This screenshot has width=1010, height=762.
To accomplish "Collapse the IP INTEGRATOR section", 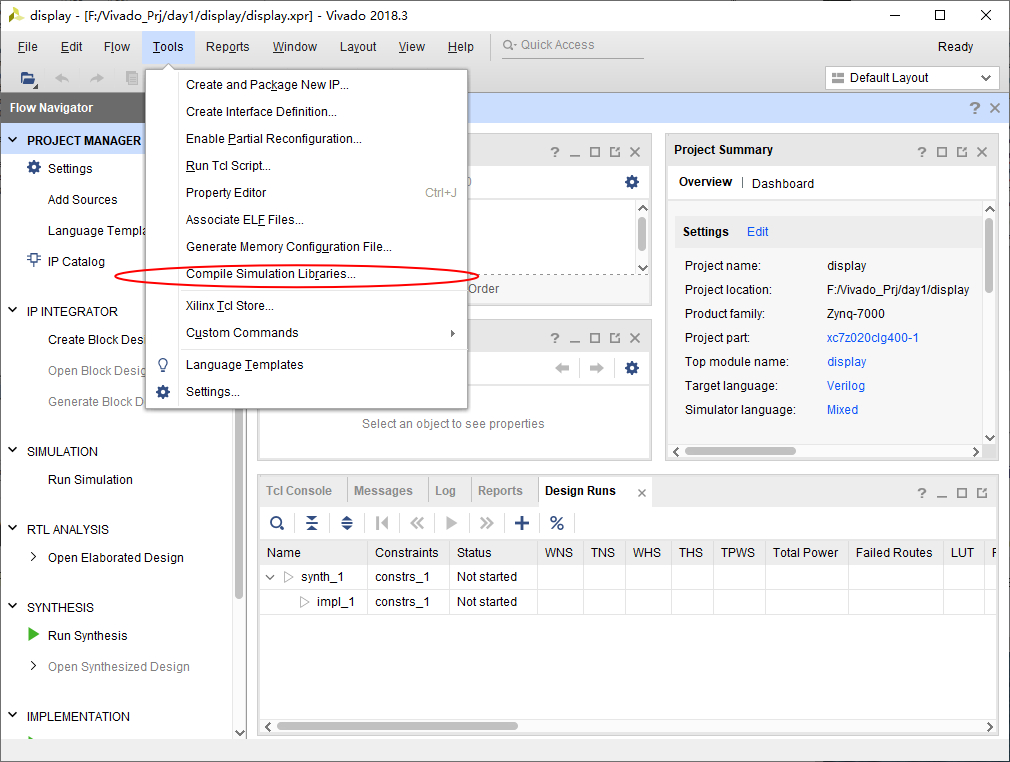I will click(13, 310).
